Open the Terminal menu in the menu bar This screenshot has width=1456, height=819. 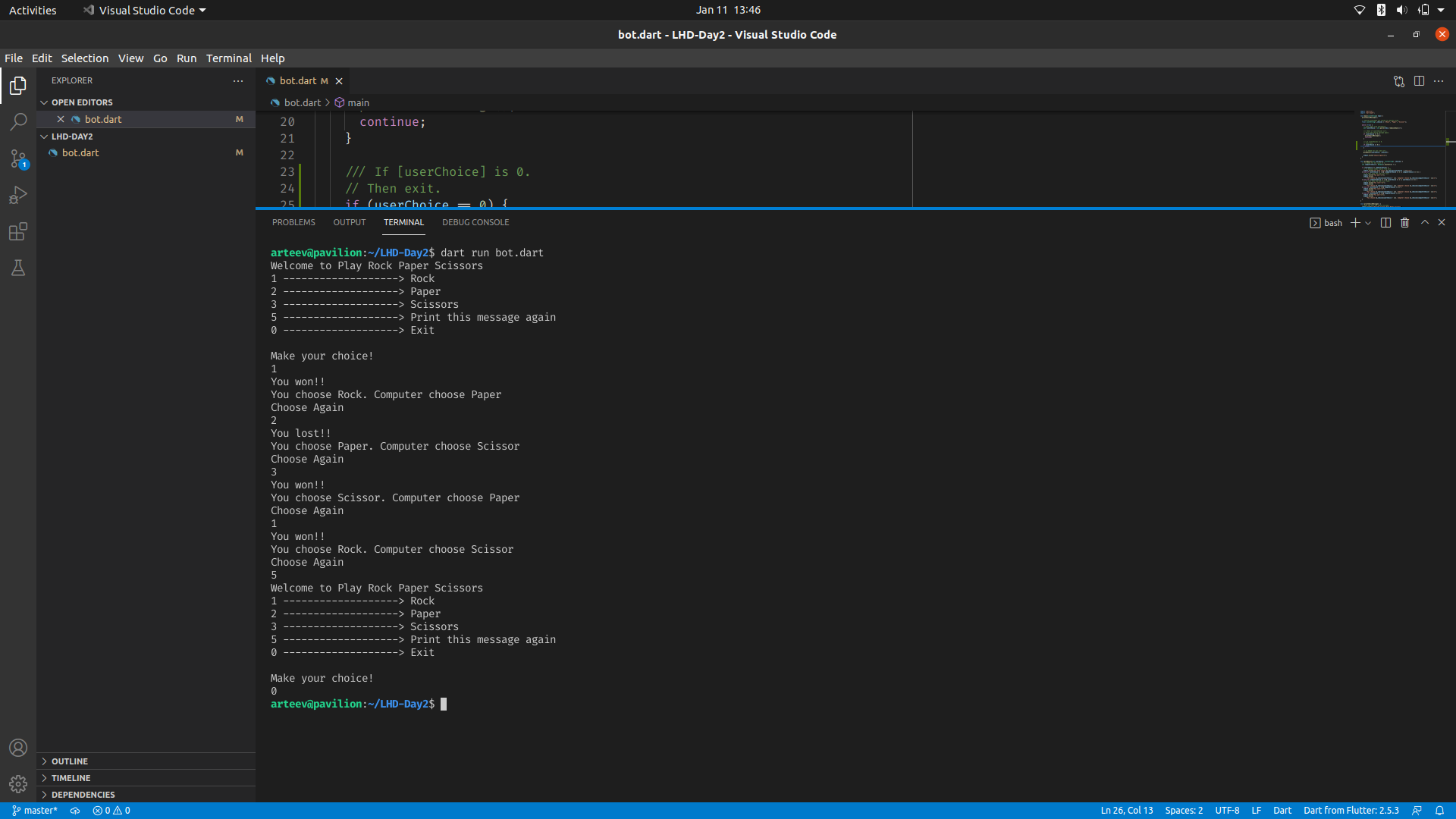tap(228, 58)
